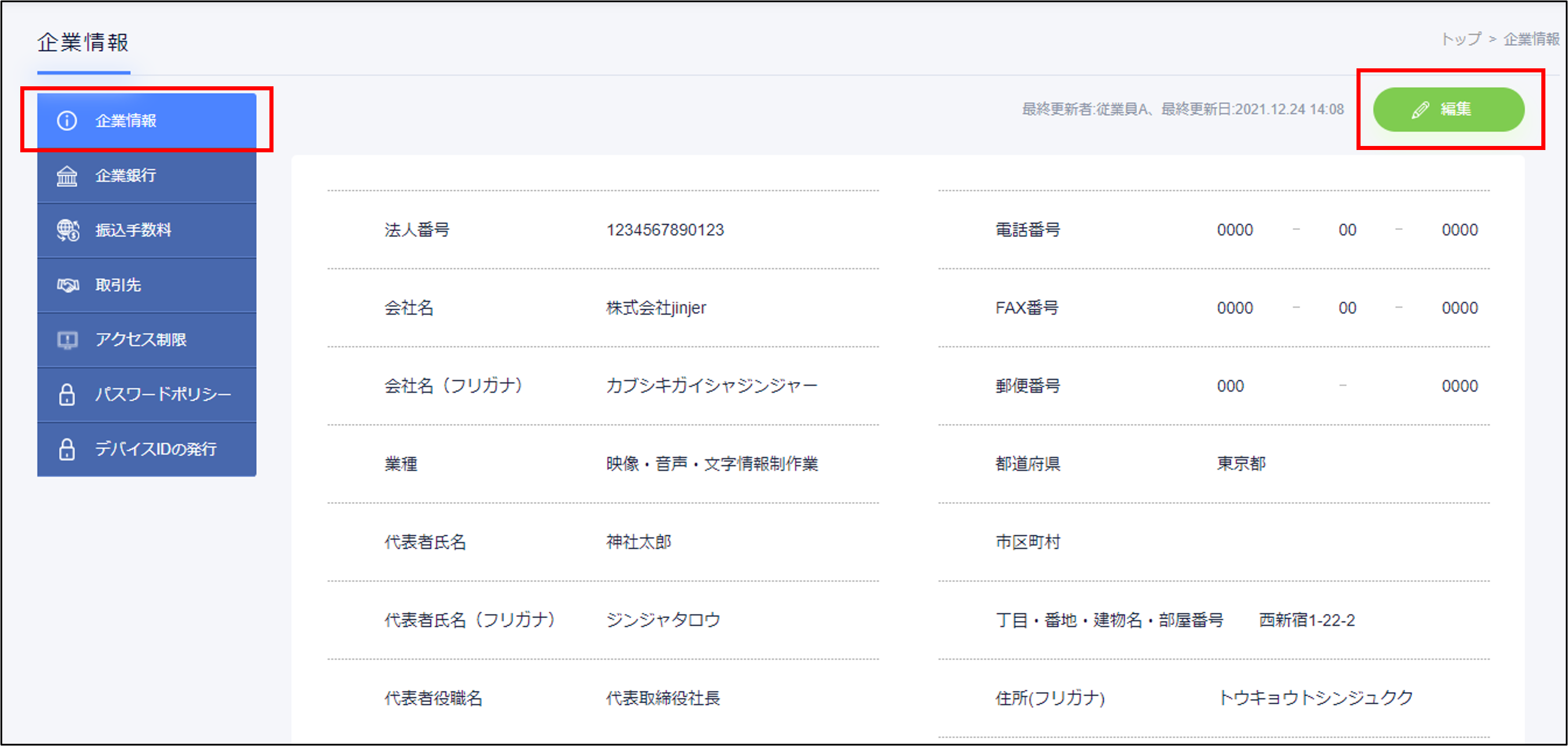Click the pencil icon on the edit button
Image resolution: width=1568 pixels, height=746 pixels.
(1420, 110)
